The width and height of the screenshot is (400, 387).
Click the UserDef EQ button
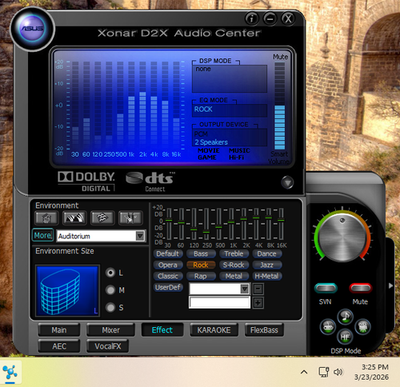[168, 287]
